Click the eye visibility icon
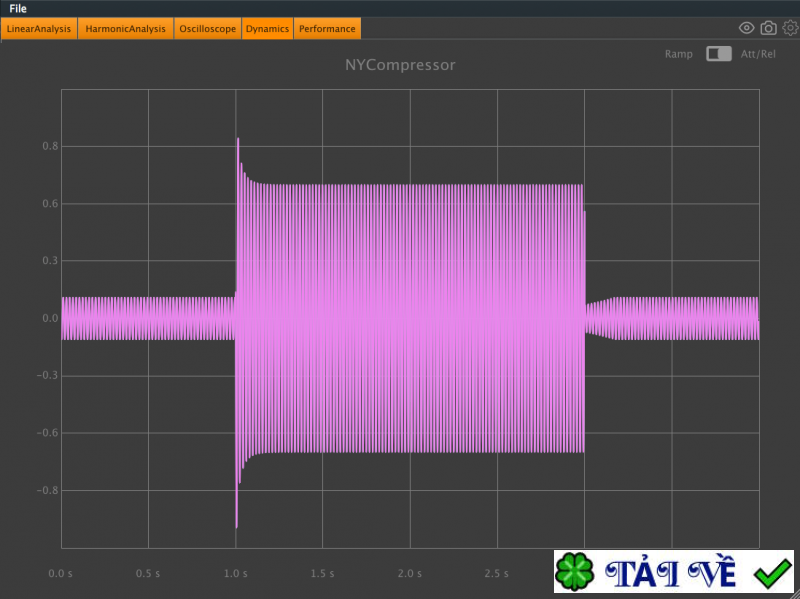This screenshot has width=800, height=599. click(746, 28)
